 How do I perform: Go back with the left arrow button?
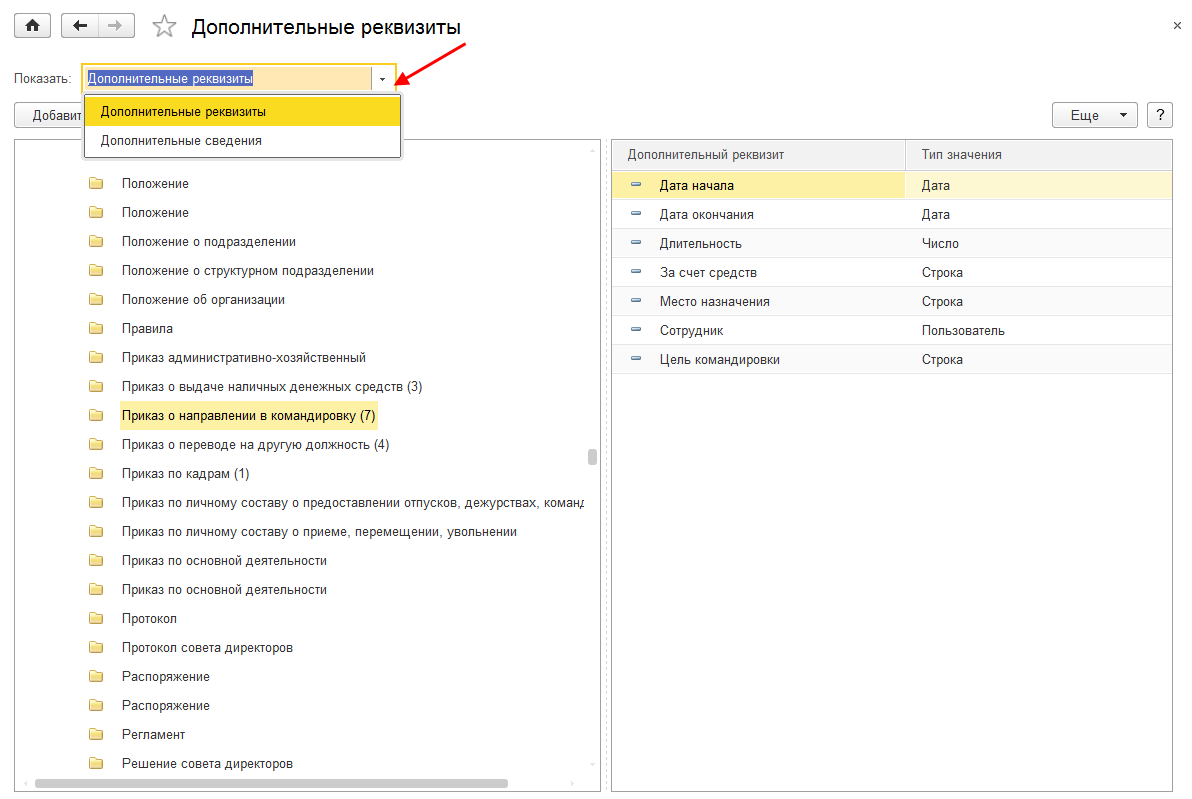click(80, 26)
